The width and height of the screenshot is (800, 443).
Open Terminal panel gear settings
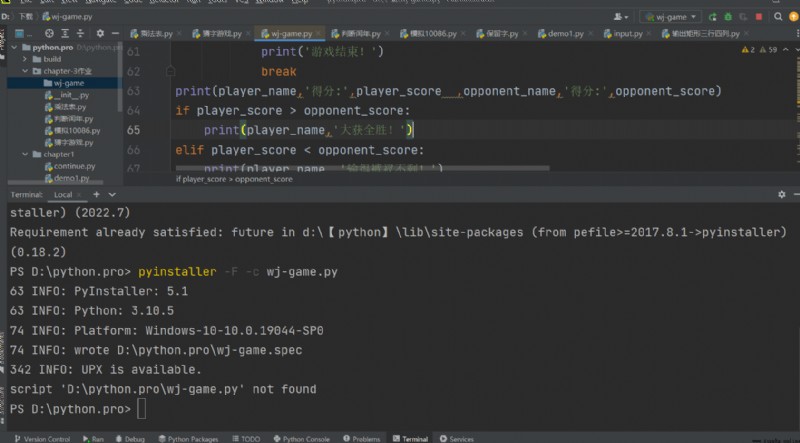[782, 194]
